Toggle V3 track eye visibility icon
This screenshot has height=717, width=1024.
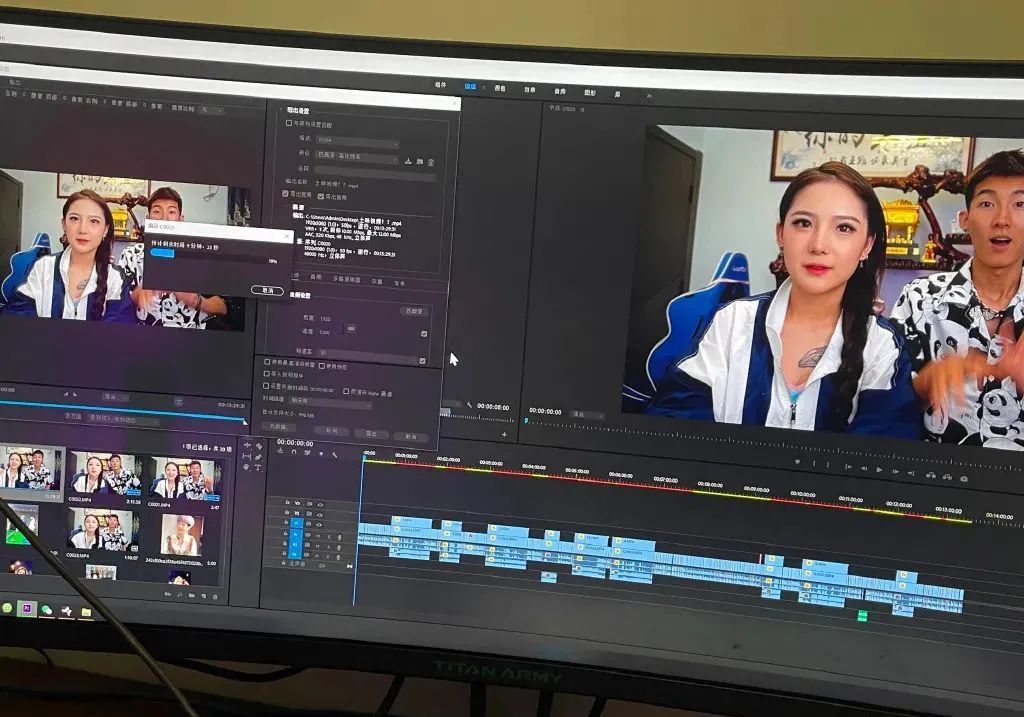coord(320,505)
